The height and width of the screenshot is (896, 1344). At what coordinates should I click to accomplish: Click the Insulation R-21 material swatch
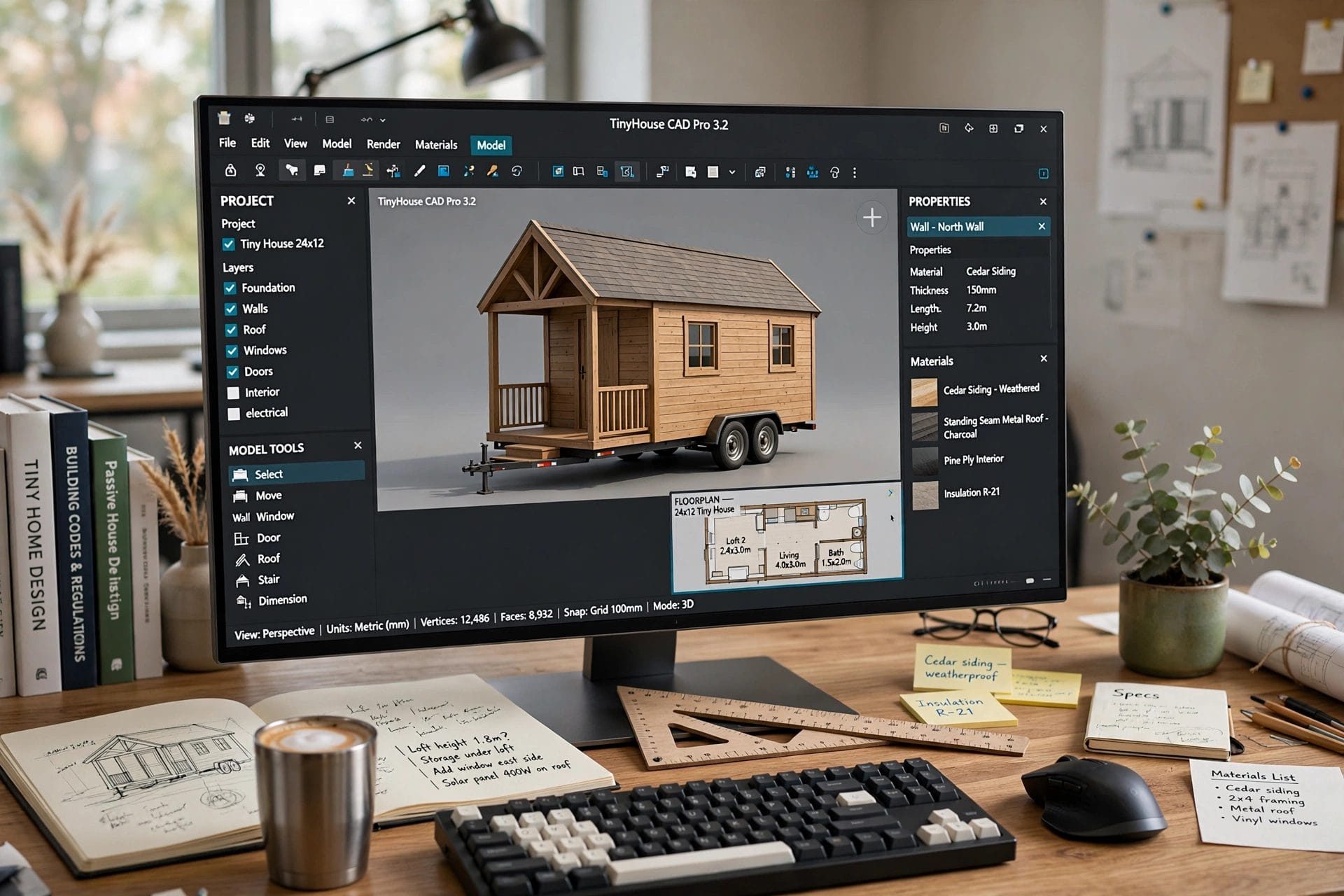[925, 496]
